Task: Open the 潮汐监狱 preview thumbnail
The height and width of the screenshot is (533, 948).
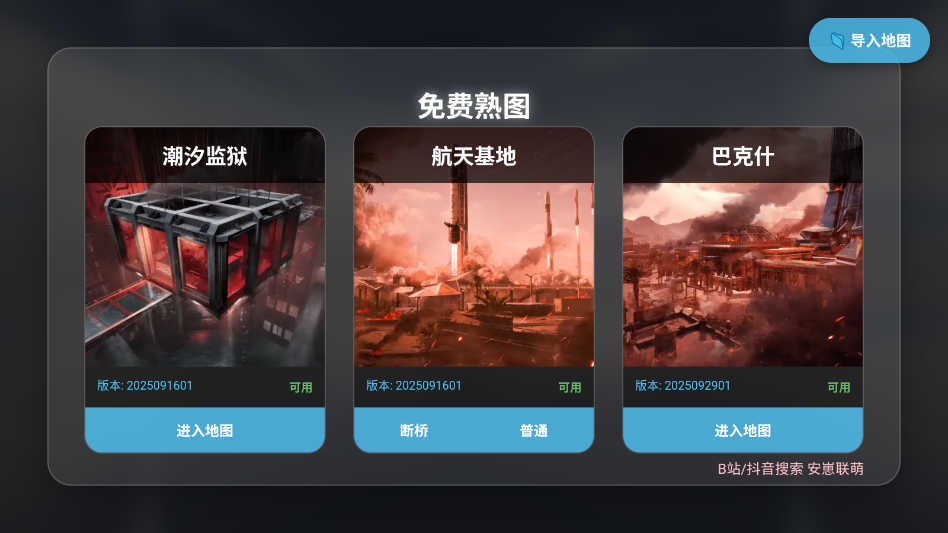Action: (205, 274)
